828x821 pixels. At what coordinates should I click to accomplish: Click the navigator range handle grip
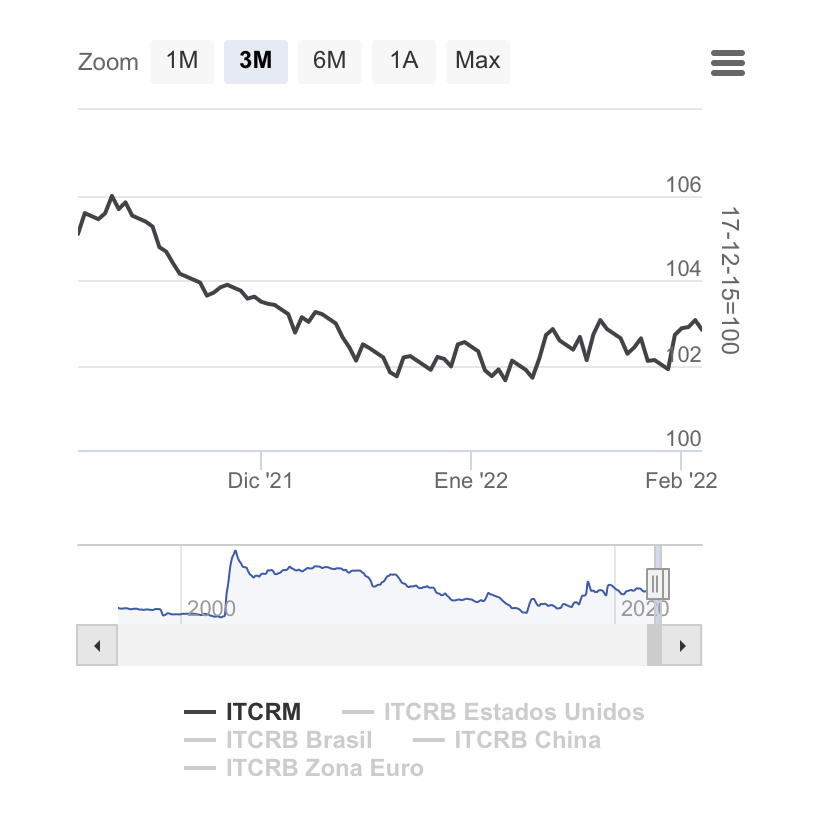click(x=657, y=583)
